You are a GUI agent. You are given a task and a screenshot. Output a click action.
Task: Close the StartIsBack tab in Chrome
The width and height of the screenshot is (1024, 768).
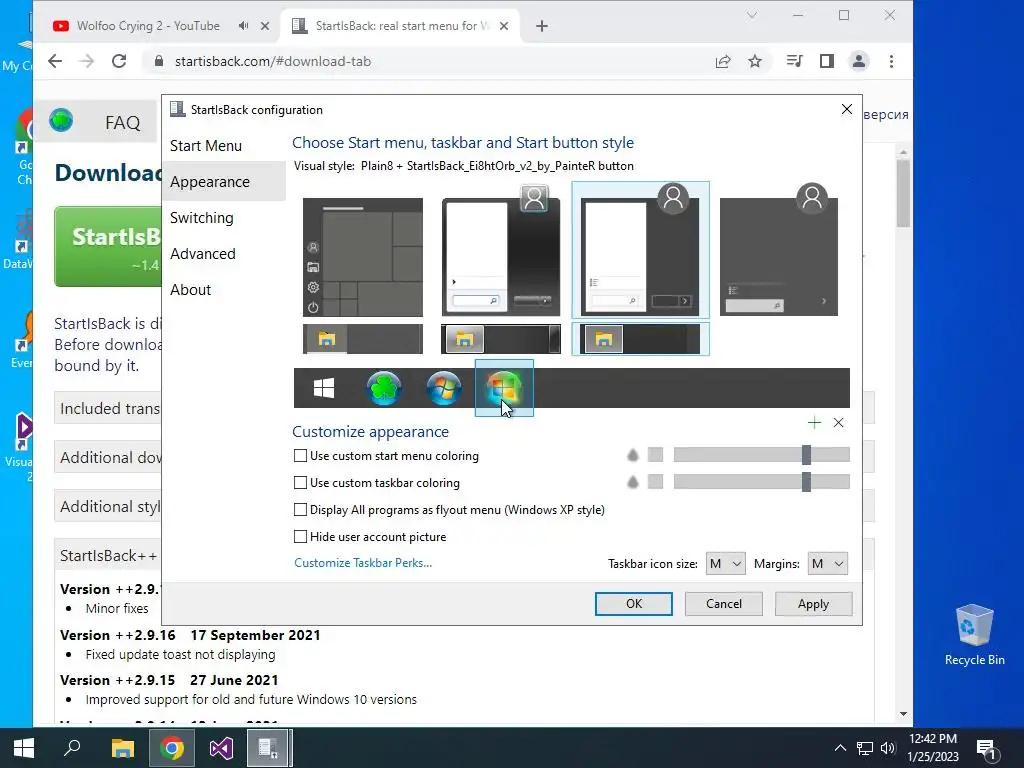pos(504,26)
